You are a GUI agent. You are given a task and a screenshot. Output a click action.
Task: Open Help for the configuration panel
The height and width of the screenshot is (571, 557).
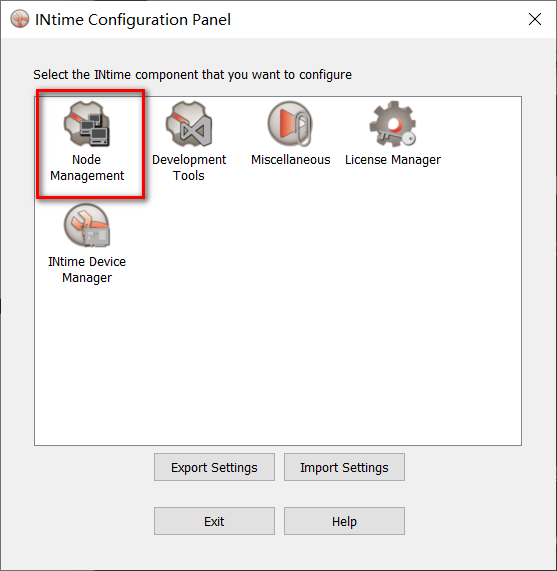pyautogui.click(x=344, y=521)
